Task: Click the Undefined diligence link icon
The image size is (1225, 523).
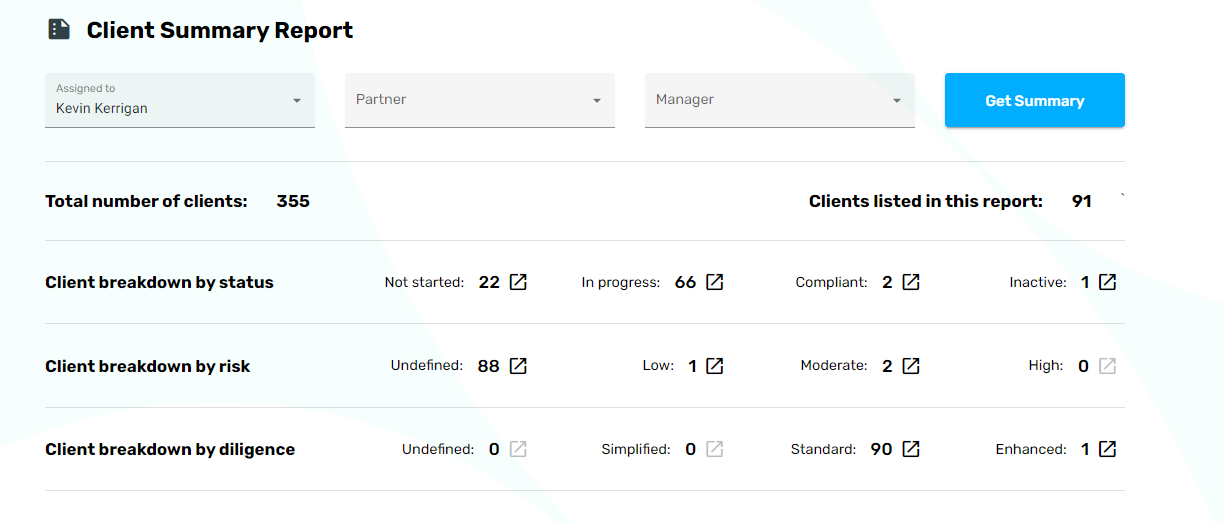Action: [518, 449]
